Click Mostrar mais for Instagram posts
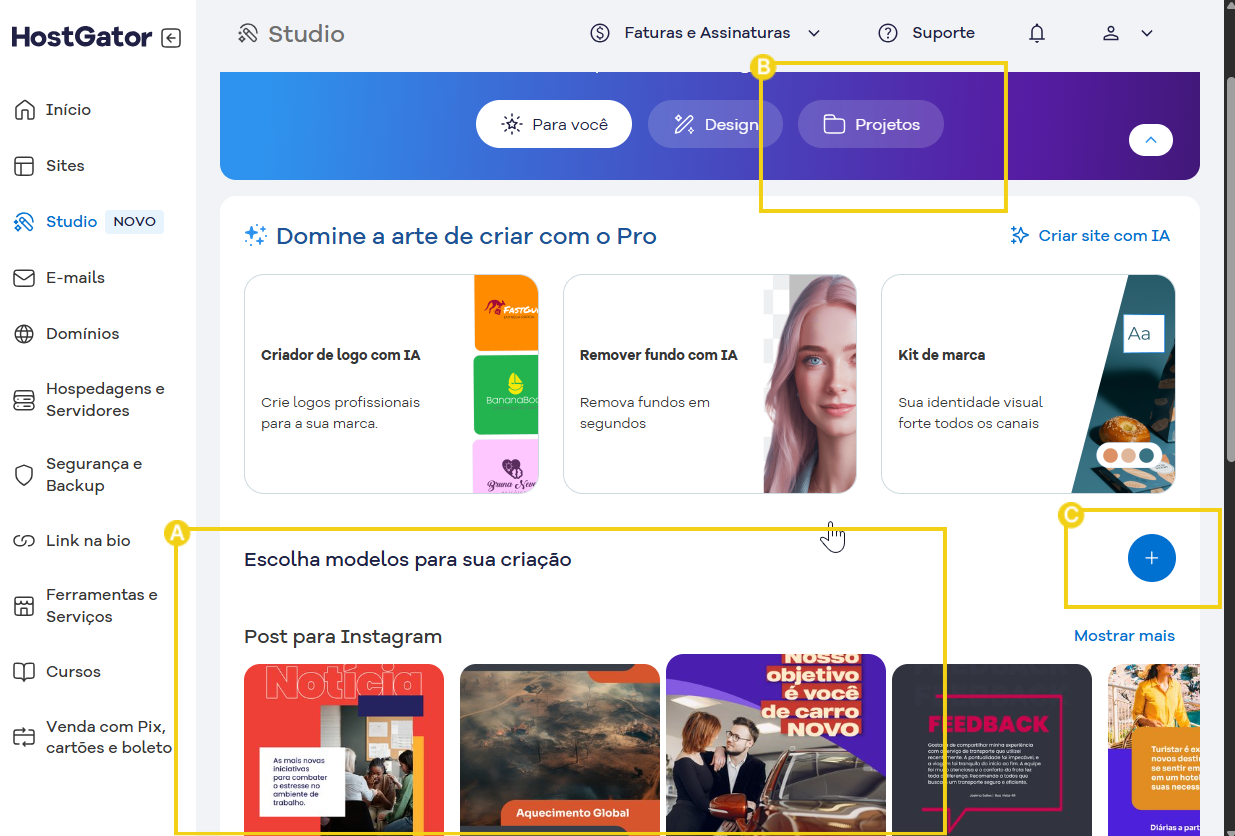Image resolution: width=1235 pixels, height=836 pixels. tap(1124, 636)
